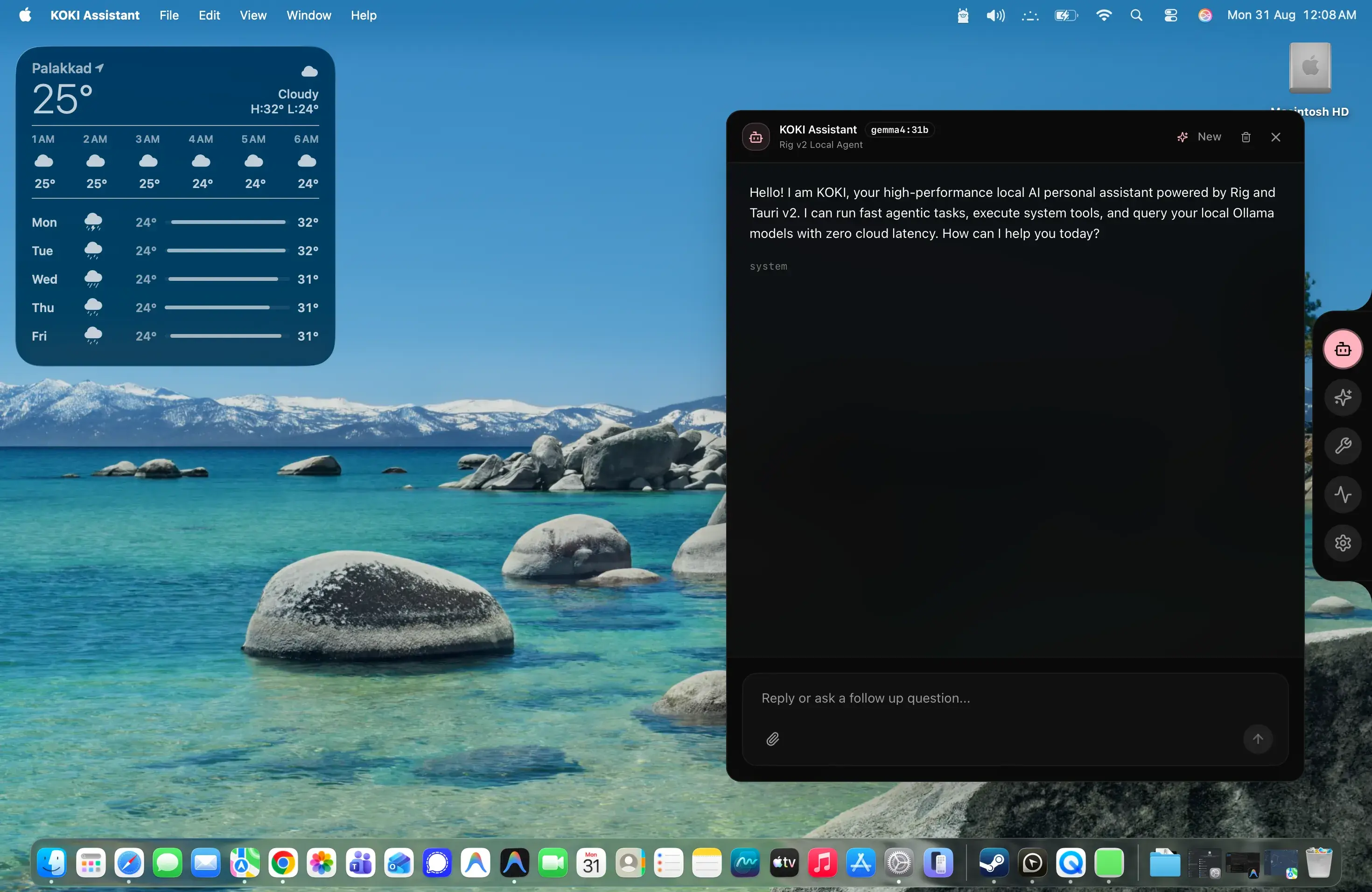Open the File menu

pos(169,15)
